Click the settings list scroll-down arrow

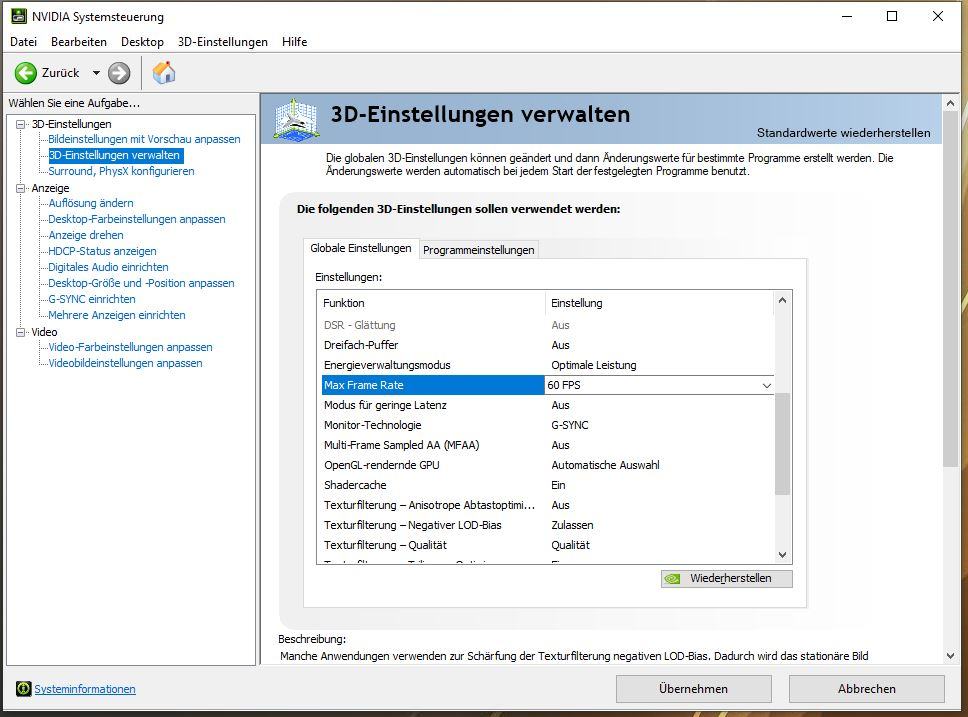click(x=782, y=555)
